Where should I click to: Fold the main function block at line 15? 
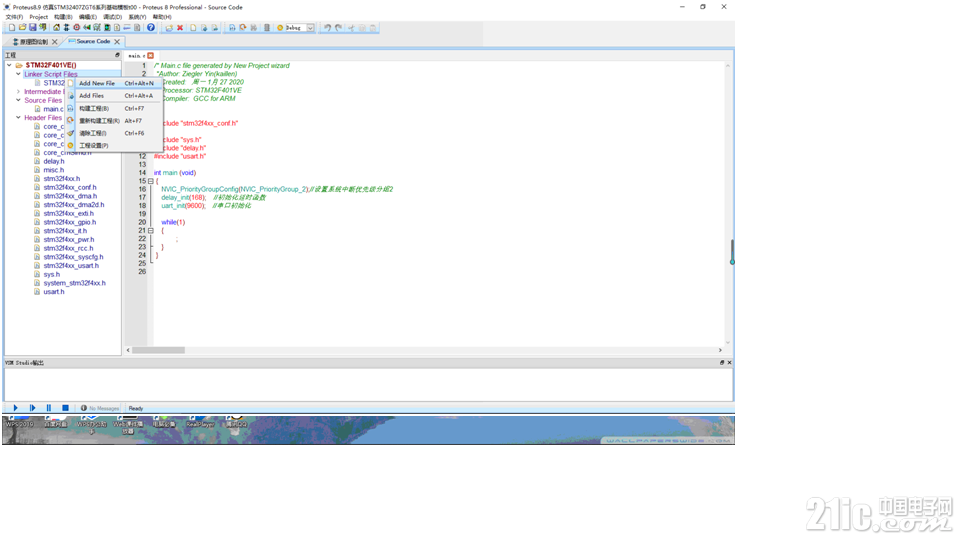point(151,181)
